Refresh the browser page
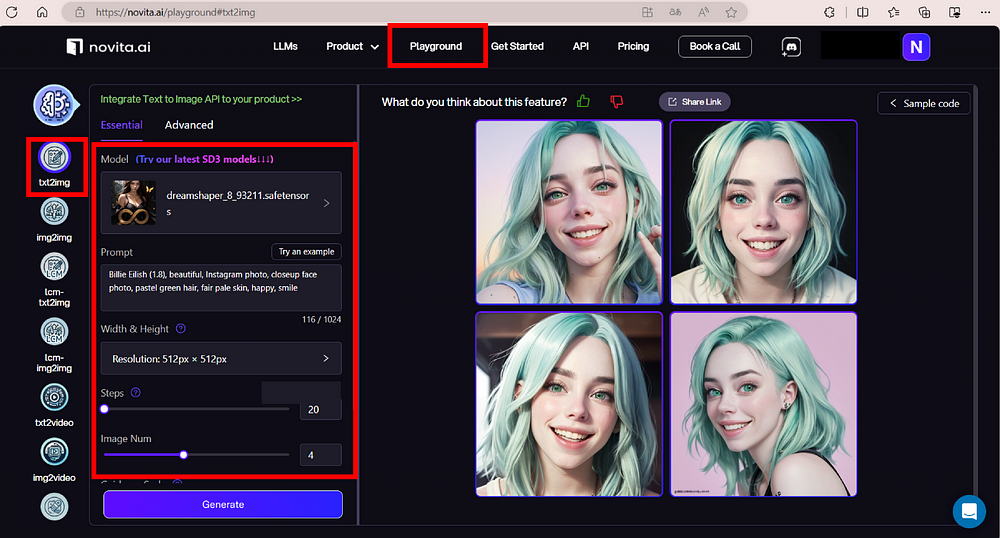 11,12
